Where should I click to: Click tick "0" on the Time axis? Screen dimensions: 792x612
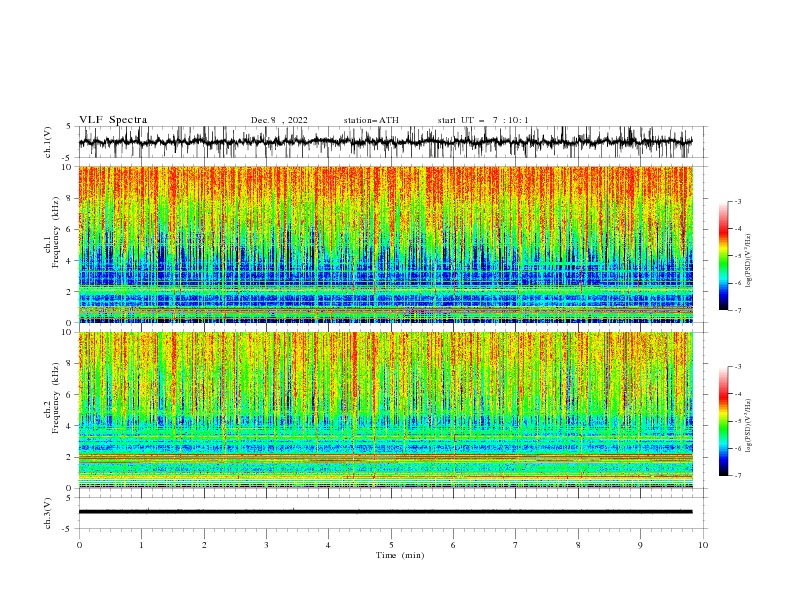pos(79,545)
